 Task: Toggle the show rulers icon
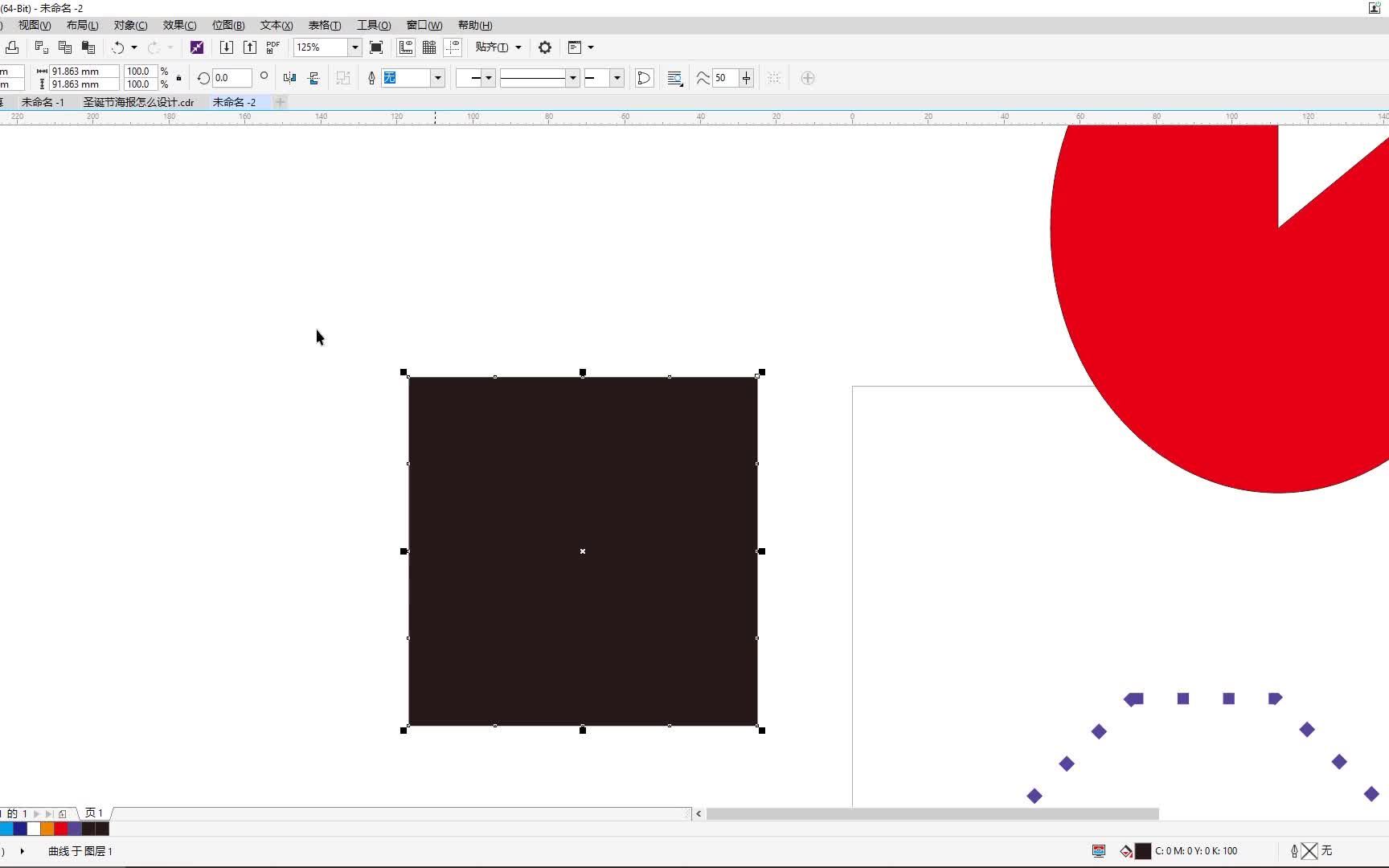[x=406, y=47]
